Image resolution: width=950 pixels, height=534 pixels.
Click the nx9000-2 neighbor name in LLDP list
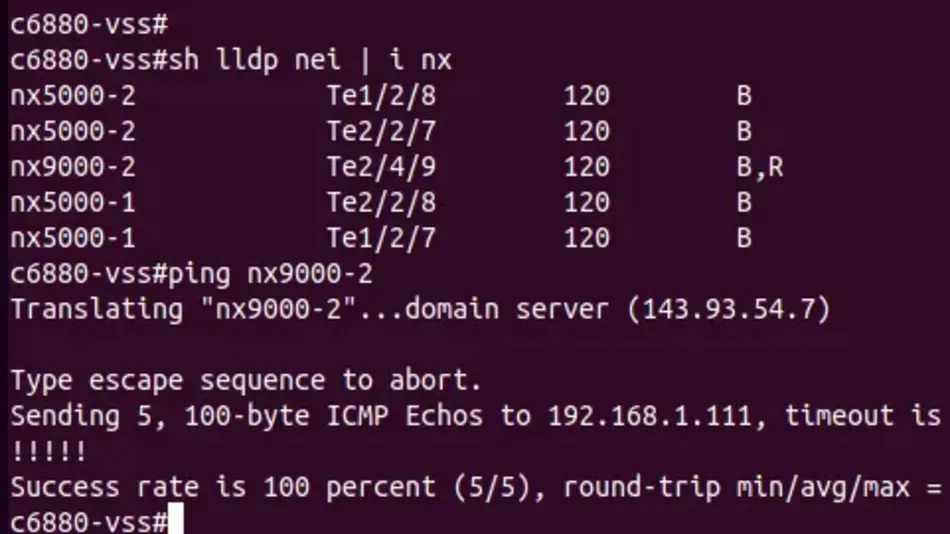73,167
